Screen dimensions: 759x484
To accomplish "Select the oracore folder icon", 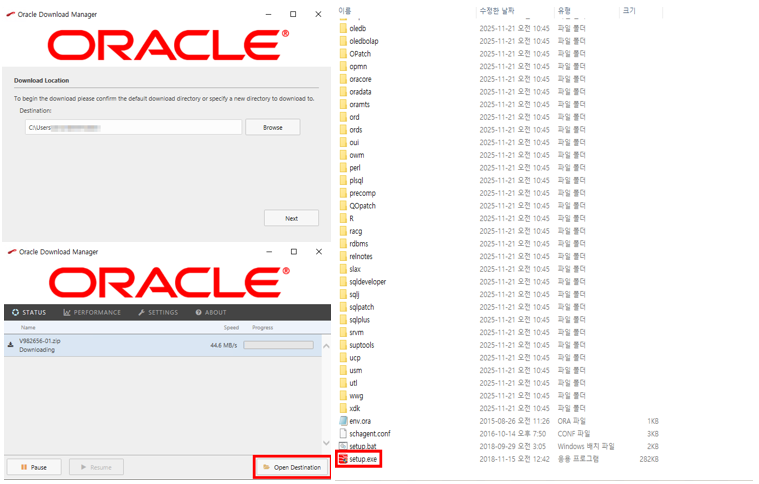I will [343, 79].
